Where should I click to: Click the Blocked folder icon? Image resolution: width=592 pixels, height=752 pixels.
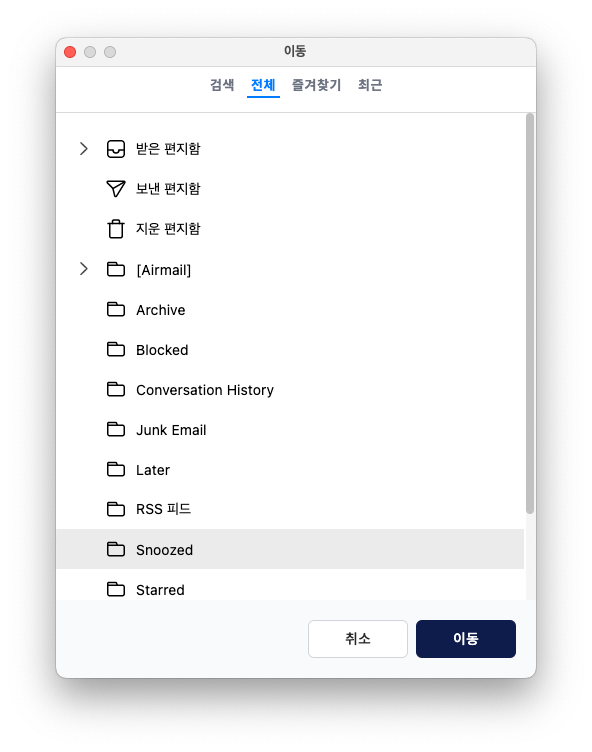click(x=116, y=350)
